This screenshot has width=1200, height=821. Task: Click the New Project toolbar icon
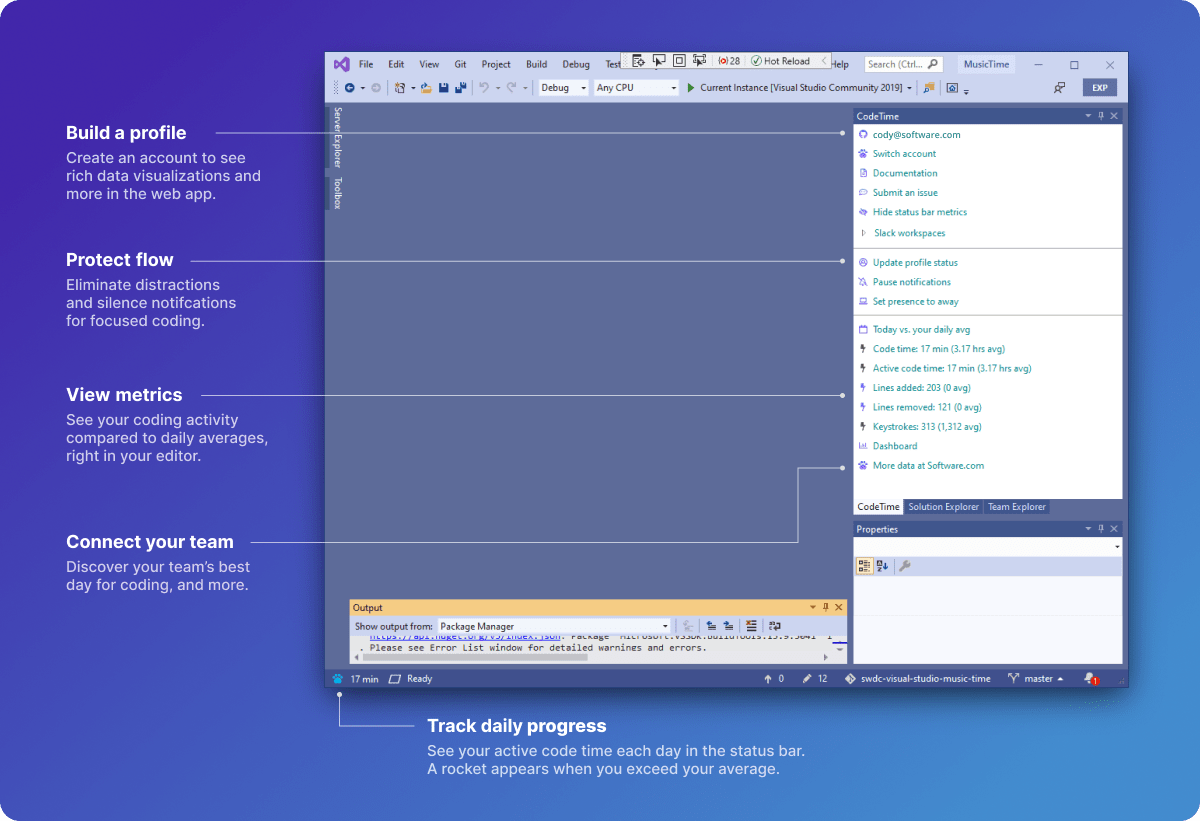point(400,88)
